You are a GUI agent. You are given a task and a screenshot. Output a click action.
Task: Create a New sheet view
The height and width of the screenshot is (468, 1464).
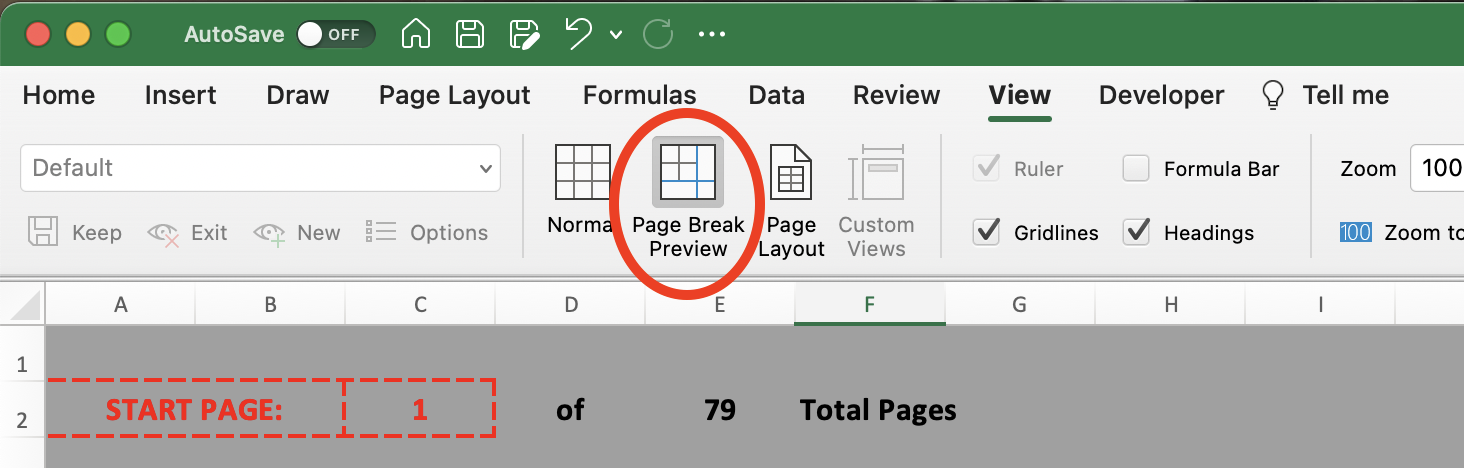(297, 232)
